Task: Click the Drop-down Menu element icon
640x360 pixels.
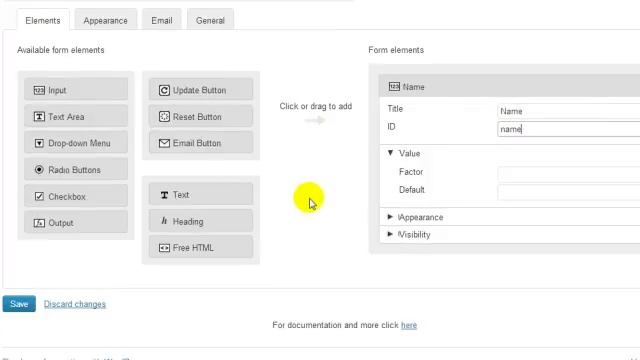Action: click(x=39, y=143)
